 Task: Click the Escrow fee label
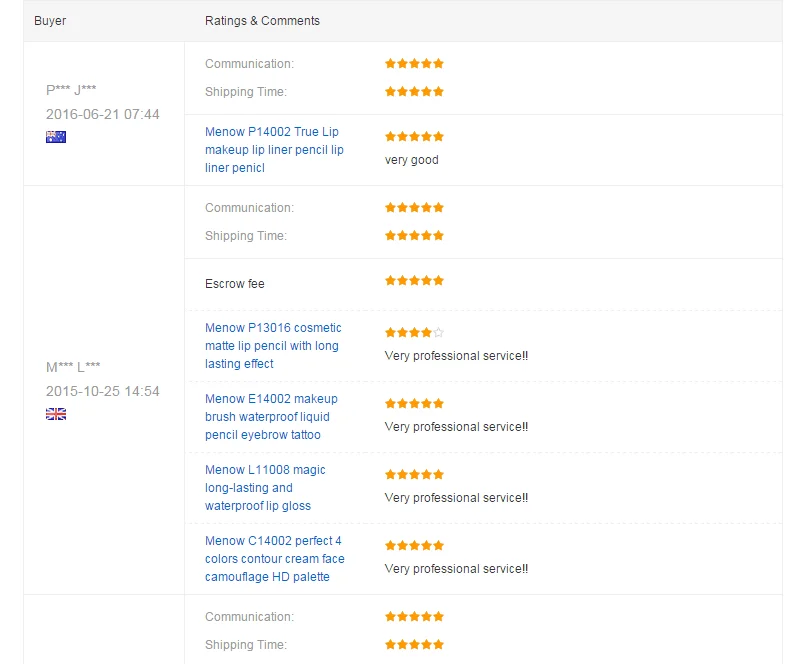[x=235, y=284]
